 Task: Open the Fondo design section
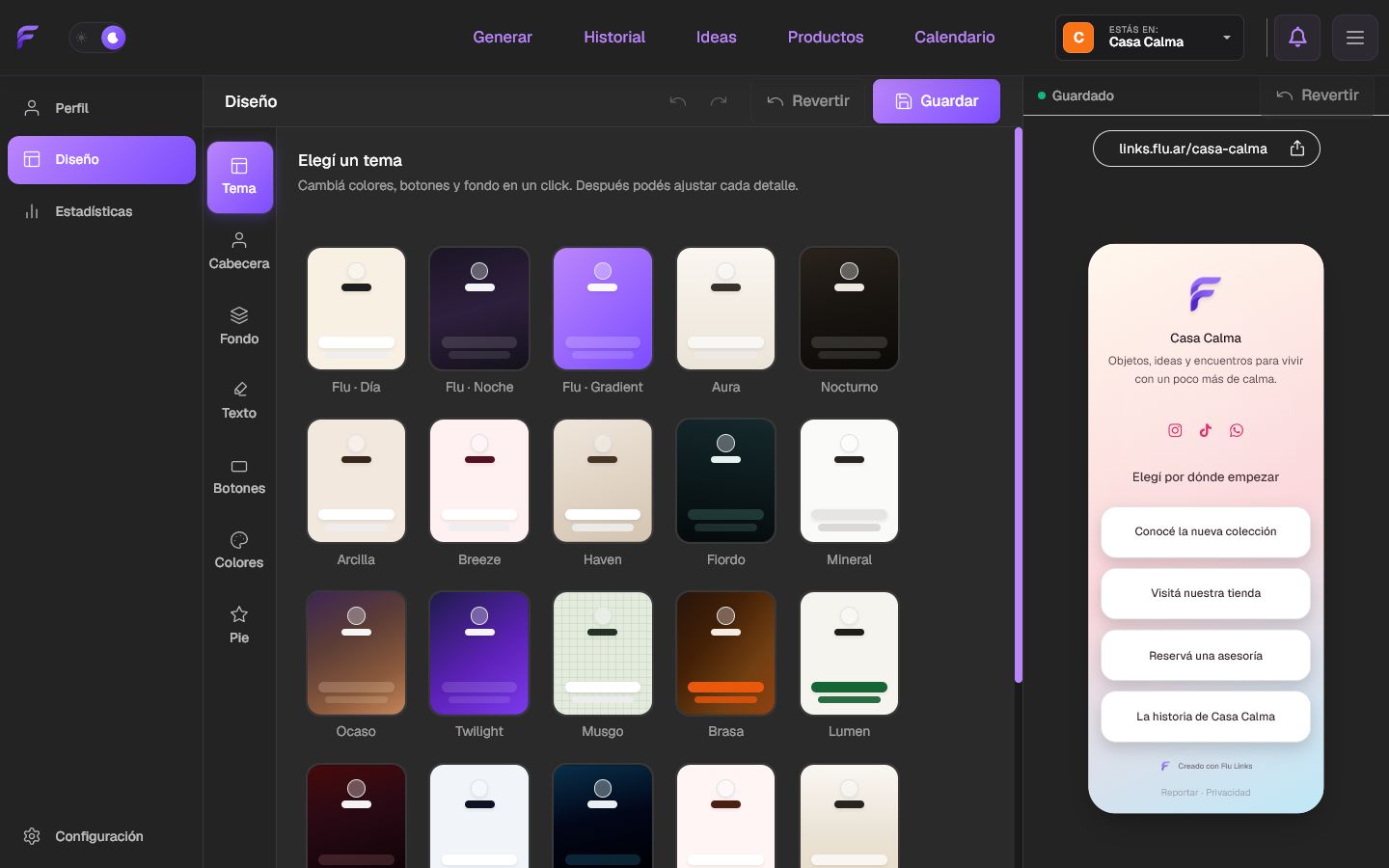(239, 326)
